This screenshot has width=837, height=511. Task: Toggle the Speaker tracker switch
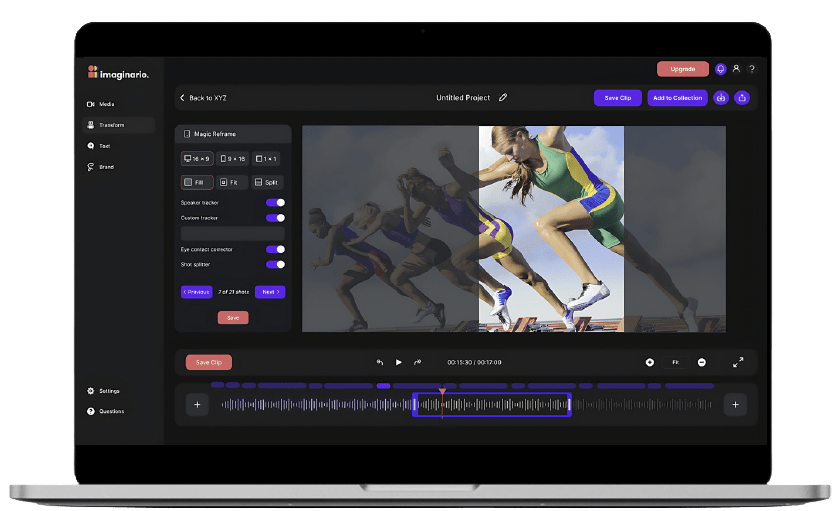tap(275, 203)
